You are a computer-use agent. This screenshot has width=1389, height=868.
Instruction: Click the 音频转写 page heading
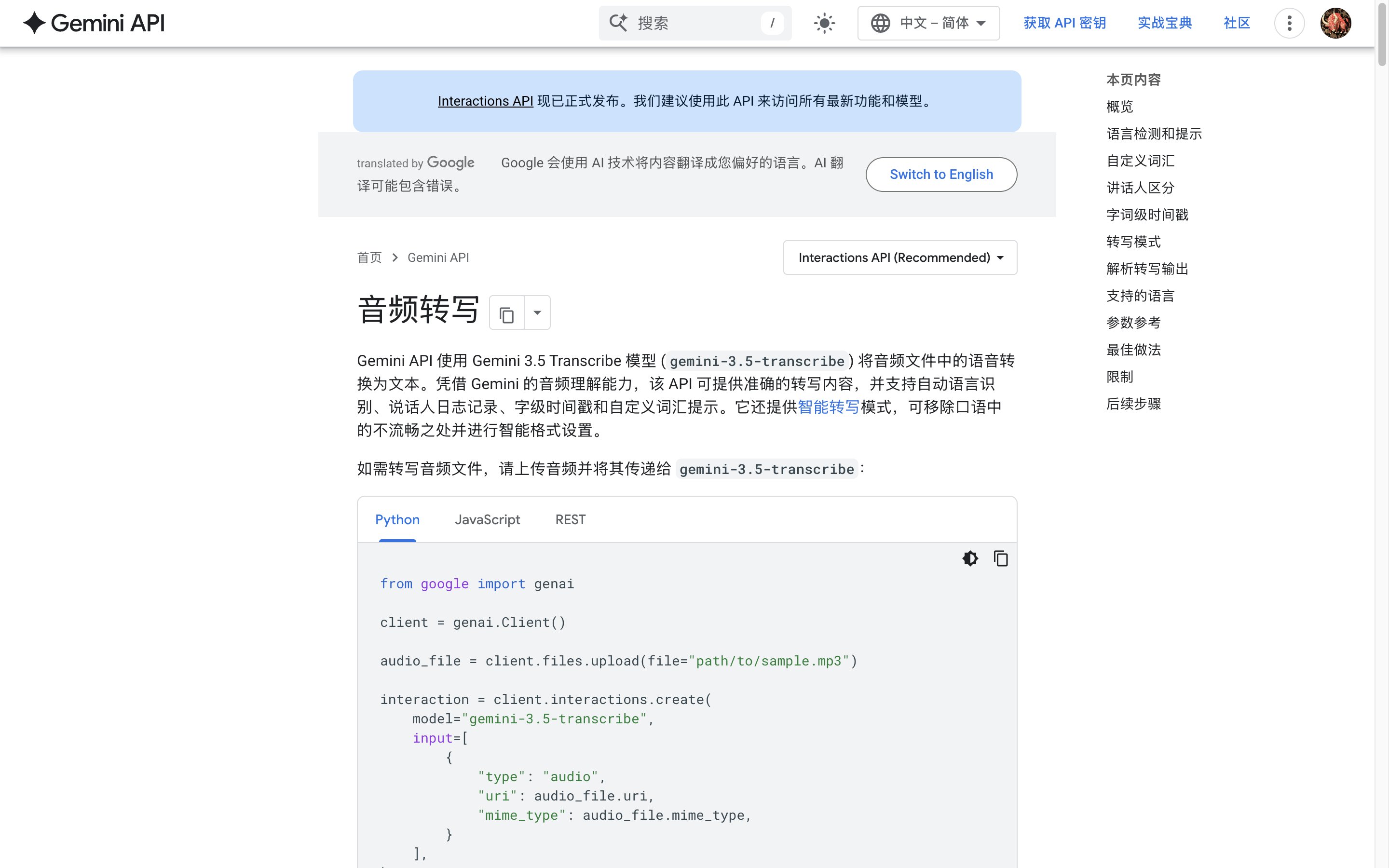pos(418,310)
